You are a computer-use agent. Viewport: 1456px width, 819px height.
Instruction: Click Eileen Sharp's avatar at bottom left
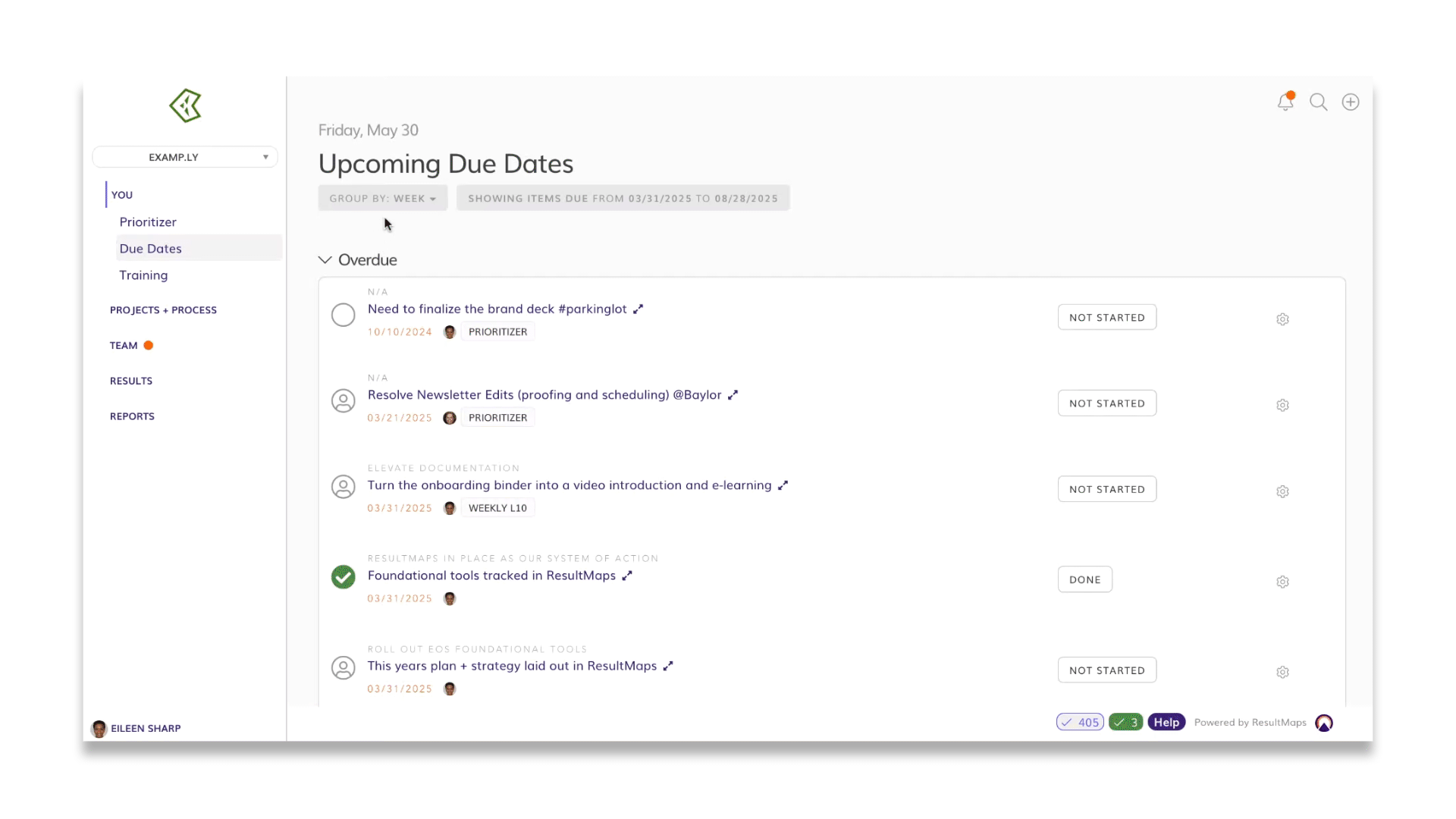tap(99, 729)
